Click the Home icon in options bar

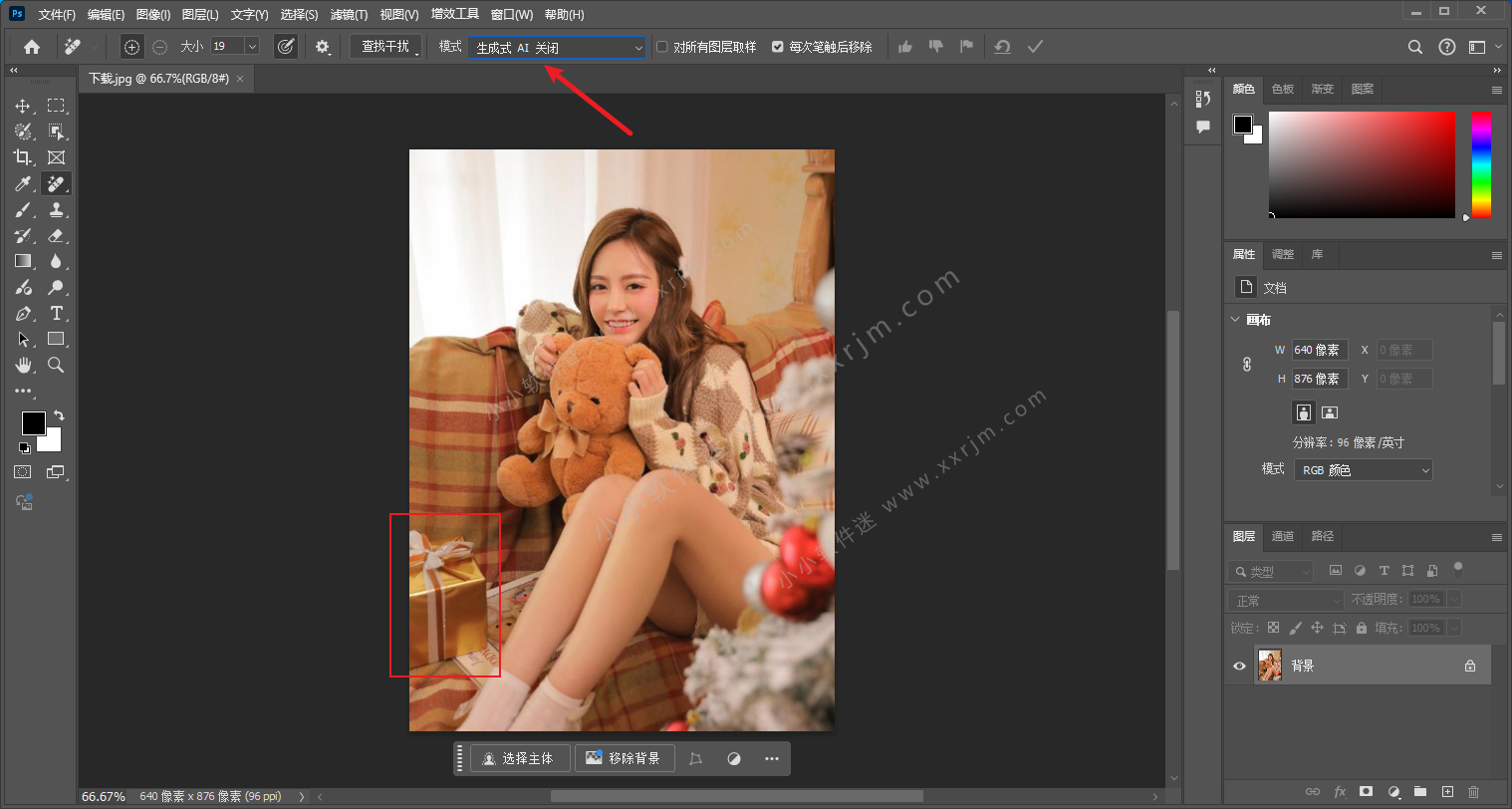pos(32,47)
